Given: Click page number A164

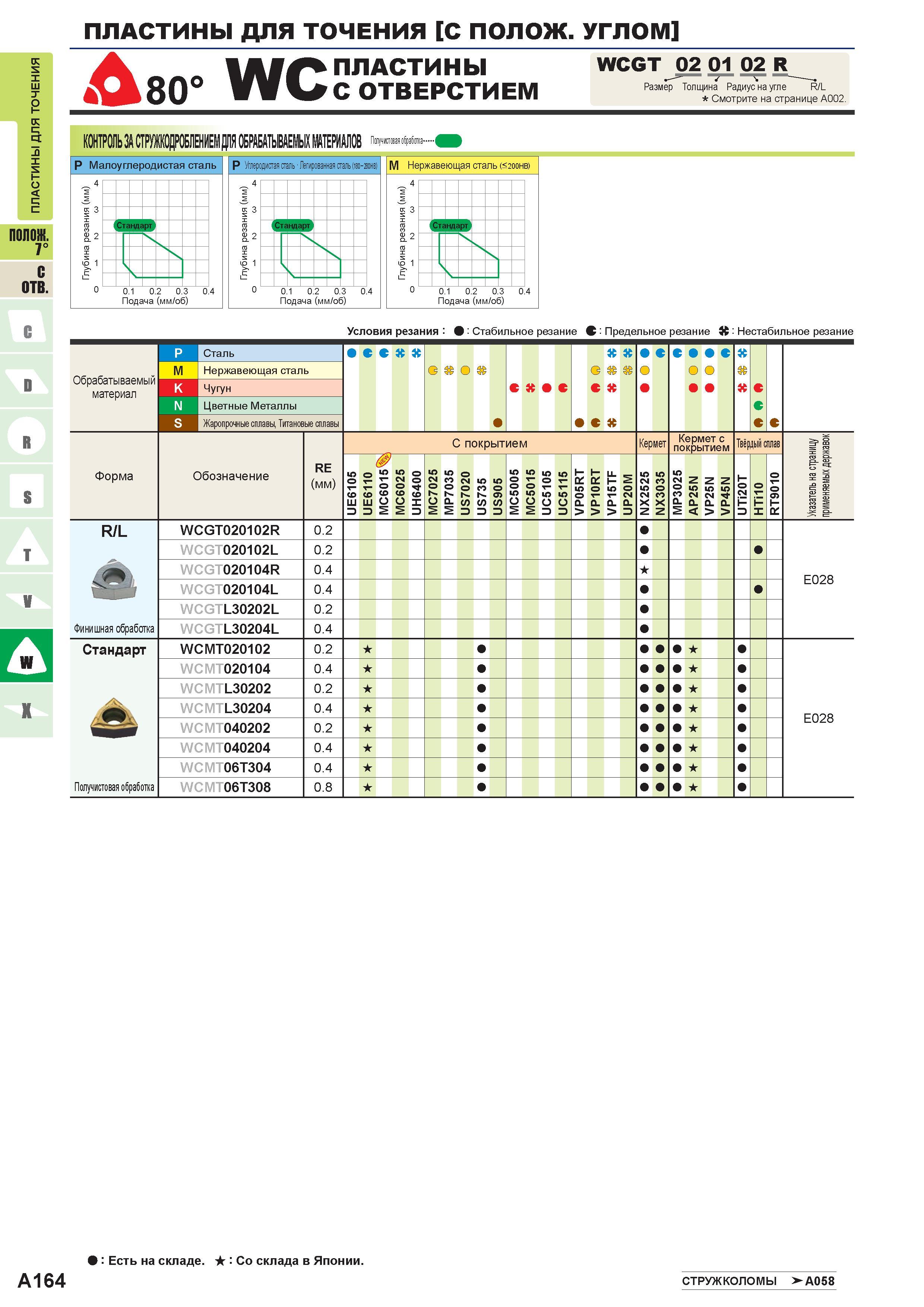Looking at the screenshot, I should (x=42, y=1281).
